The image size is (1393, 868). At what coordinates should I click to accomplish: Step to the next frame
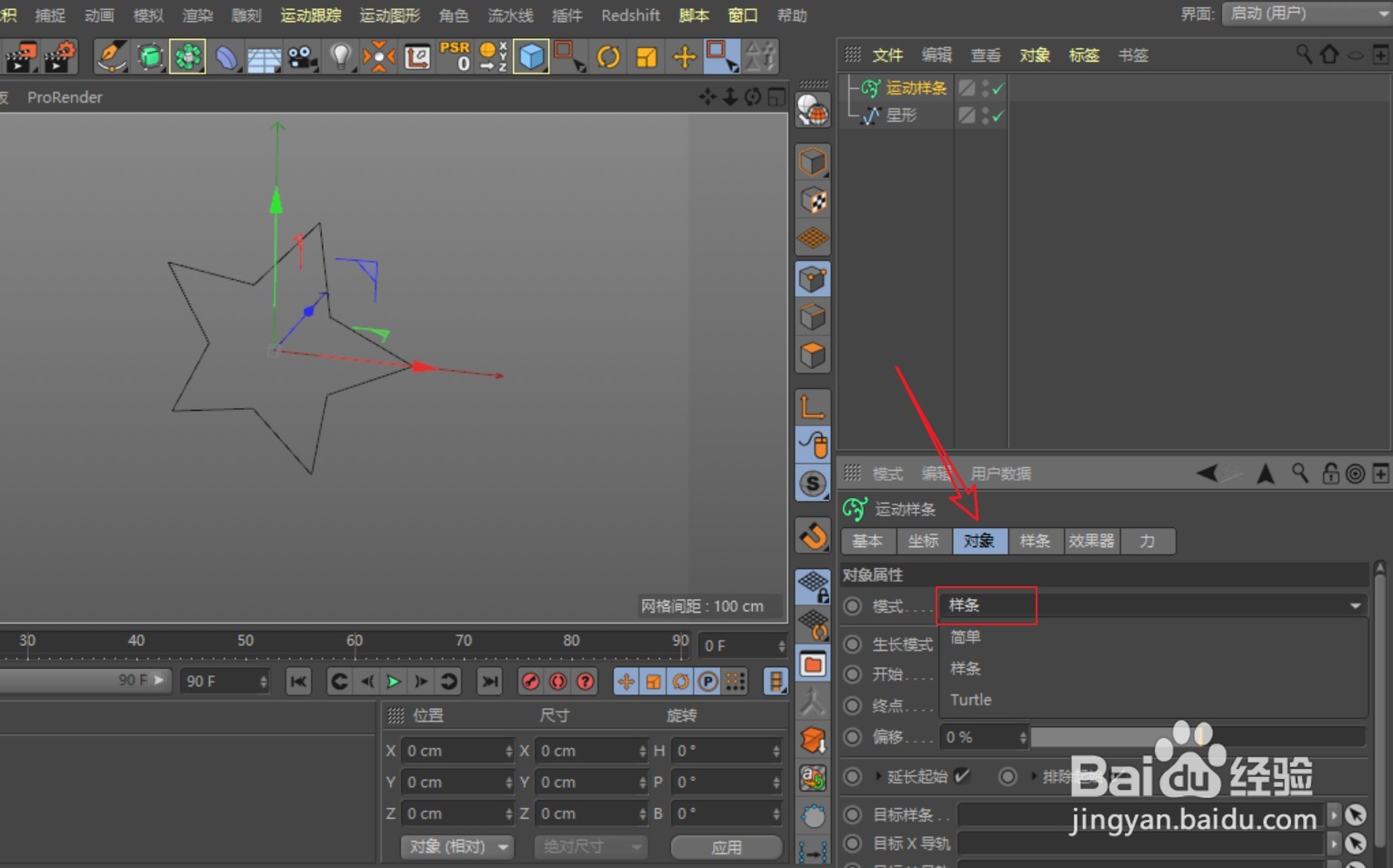click(x=421, y=681)
